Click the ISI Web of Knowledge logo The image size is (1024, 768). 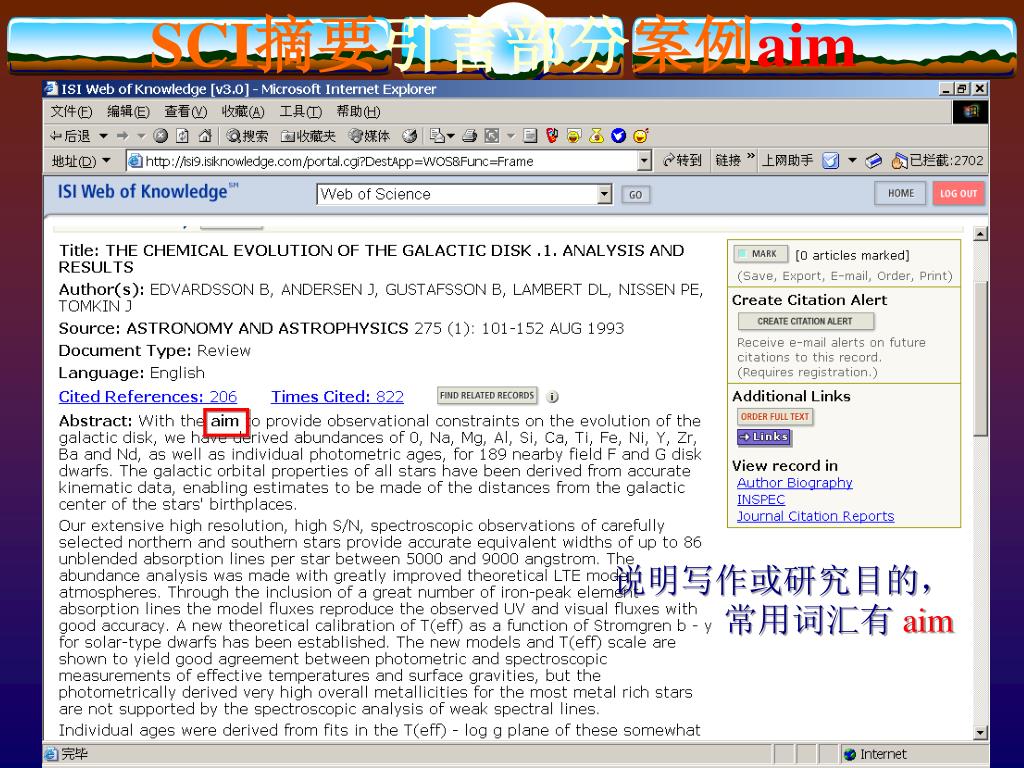point(148,191)
